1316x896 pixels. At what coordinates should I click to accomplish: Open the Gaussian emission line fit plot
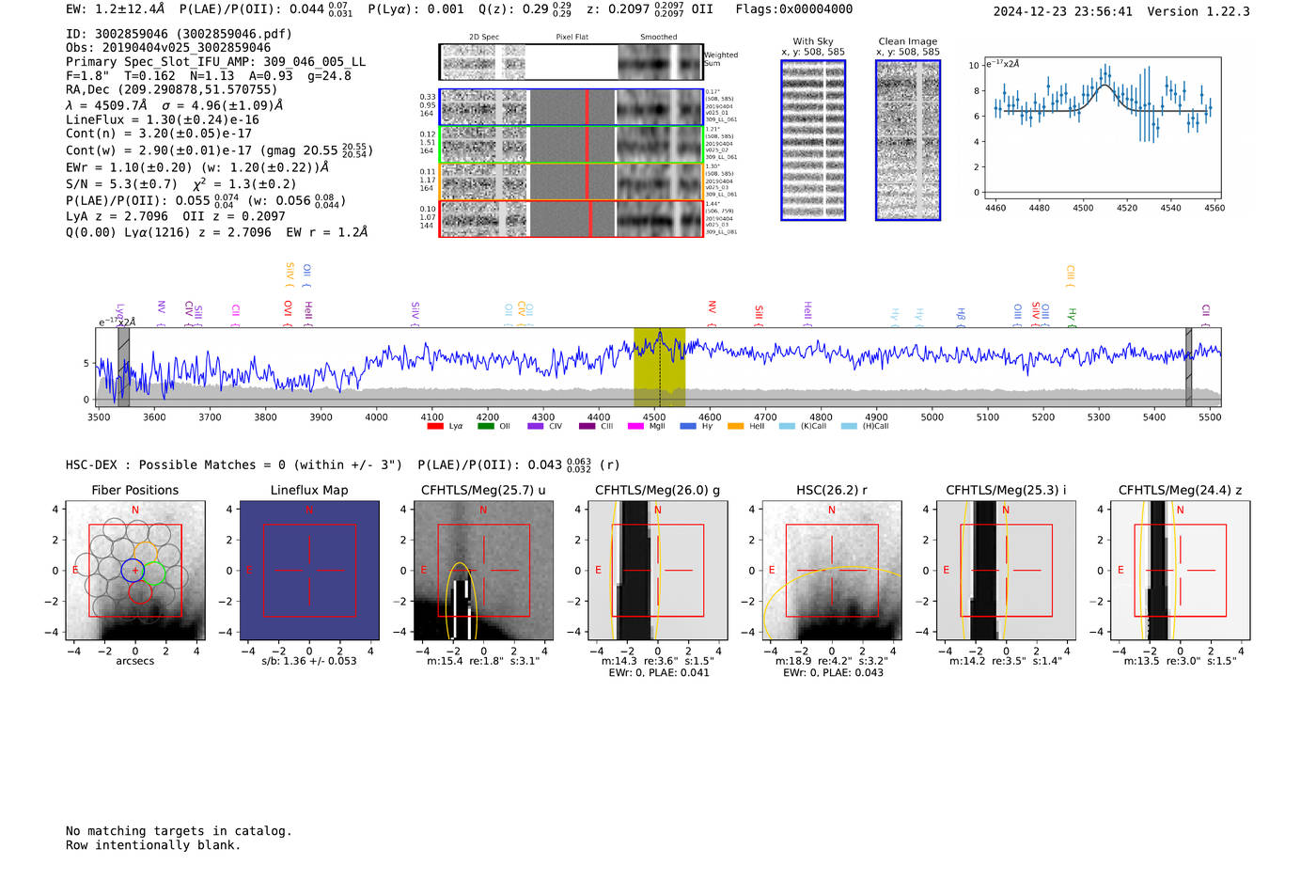point(1102,127)
